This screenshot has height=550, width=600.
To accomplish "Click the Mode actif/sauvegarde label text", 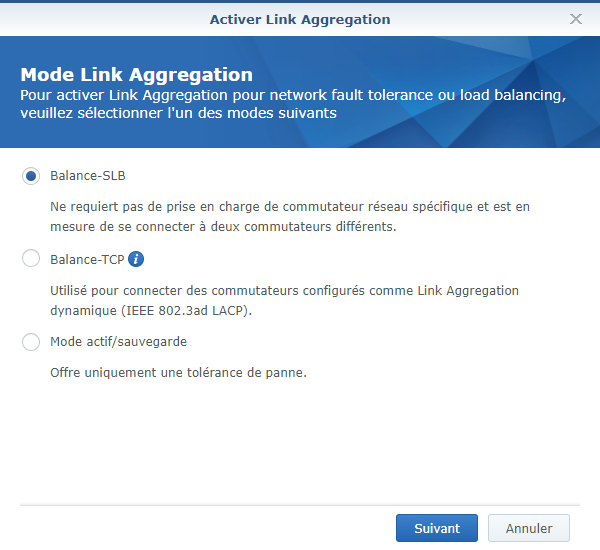I will coord(119,341).
